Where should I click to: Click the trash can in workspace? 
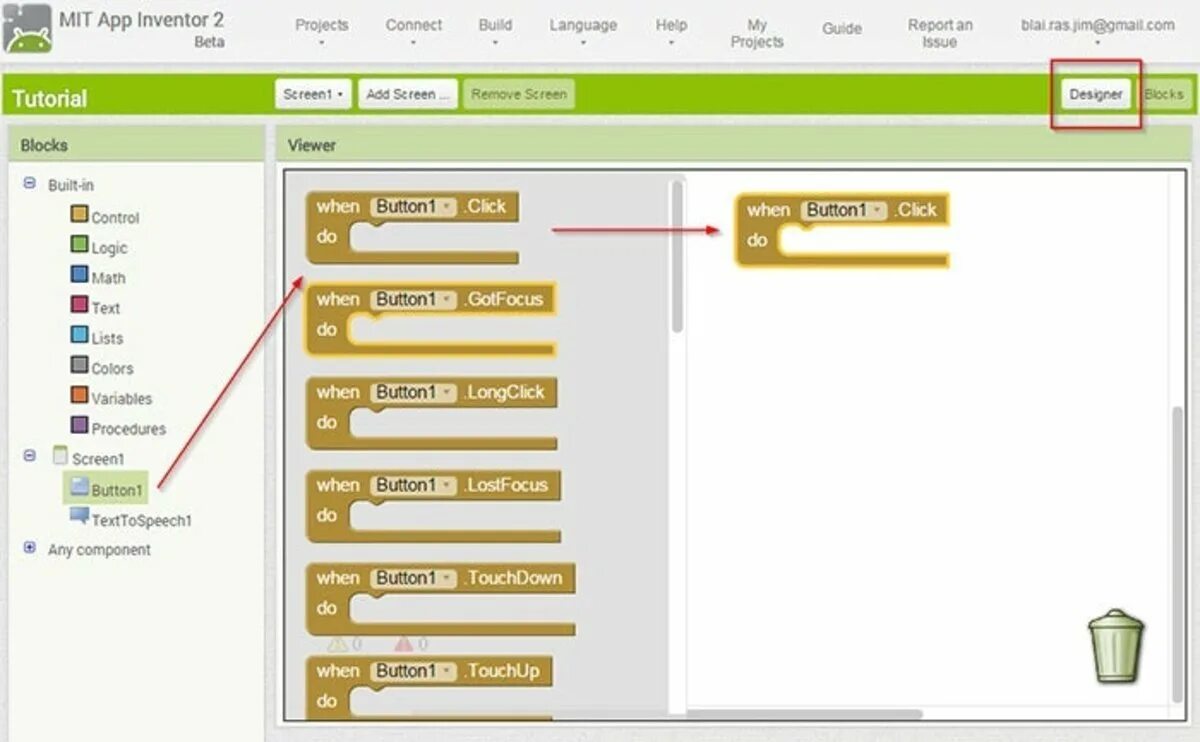pos(1116,646)
